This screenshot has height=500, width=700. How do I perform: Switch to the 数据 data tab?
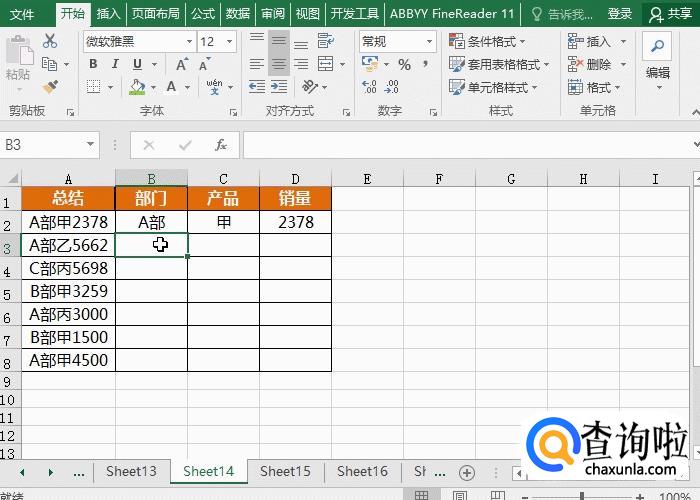[238, 14]
